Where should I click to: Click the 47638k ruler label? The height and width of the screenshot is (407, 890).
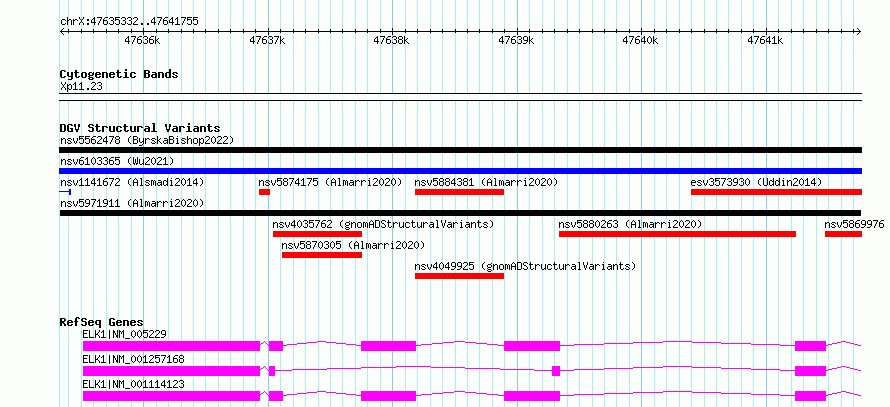pyautogui.click(x=391, y=40)
